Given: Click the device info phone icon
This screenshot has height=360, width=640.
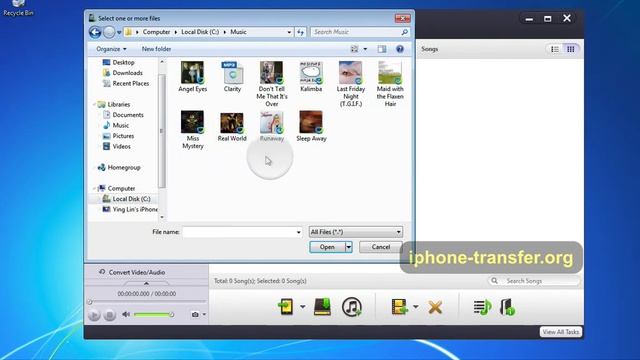Looking at the screenshot, I should tap(507, 307).
